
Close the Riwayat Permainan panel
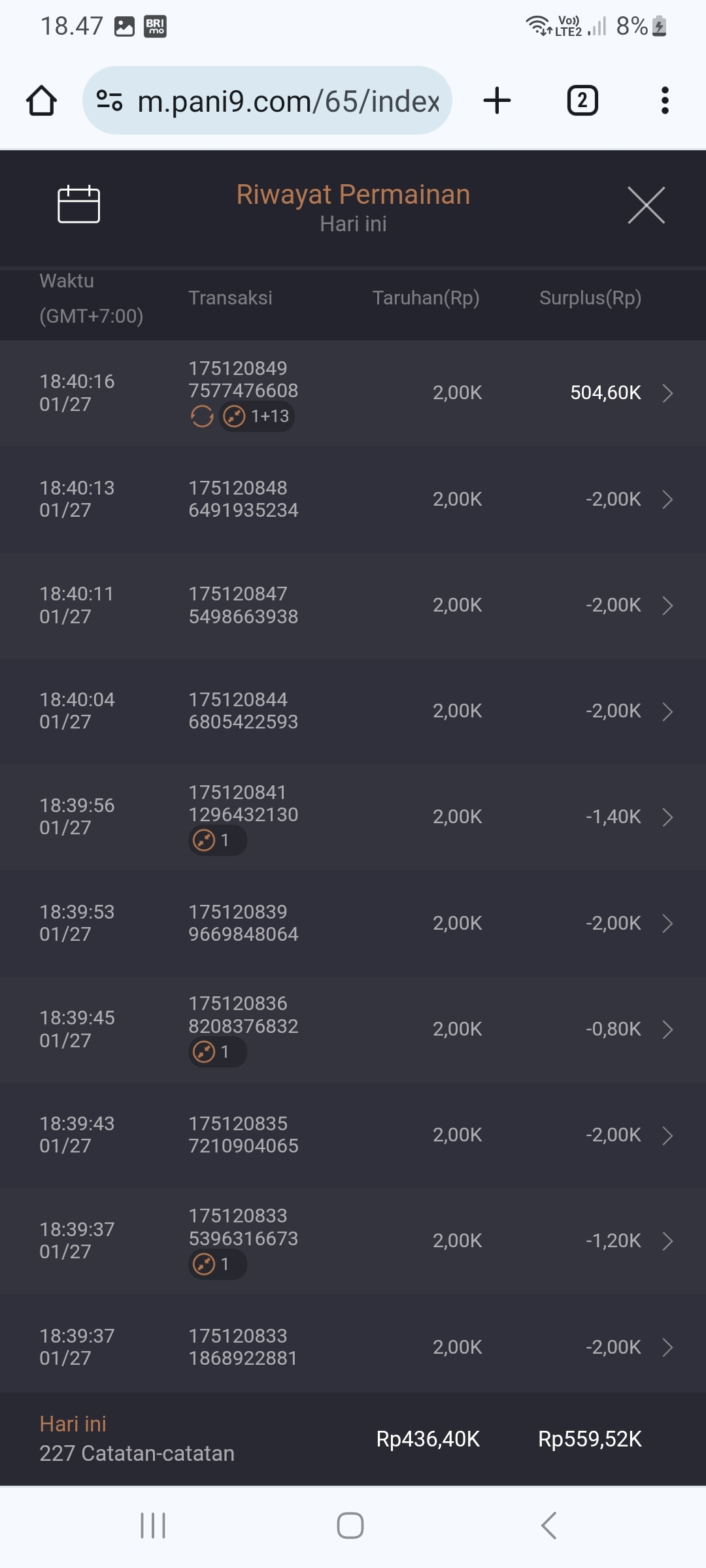(646, 205)
